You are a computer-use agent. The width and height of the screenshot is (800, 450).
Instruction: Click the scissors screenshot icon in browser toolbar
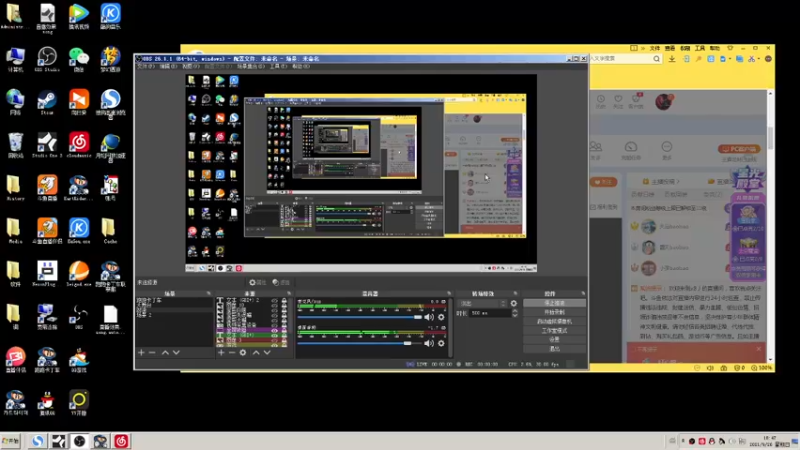751,59
